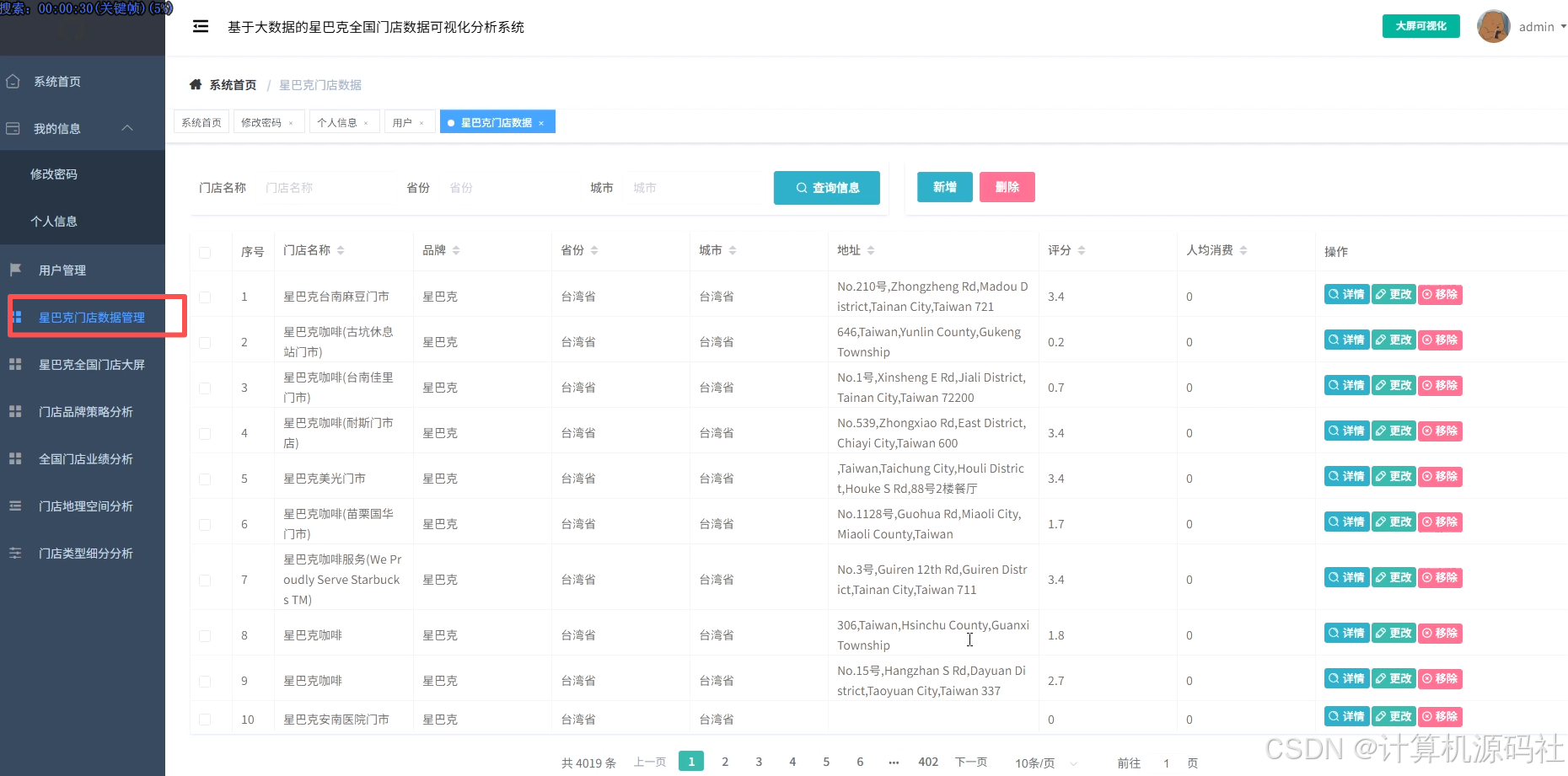Image resolution: width=1568 pixels, height=776 pixels.
Task: Close the 修改密码 tab
Action: [x=292, y=123]
